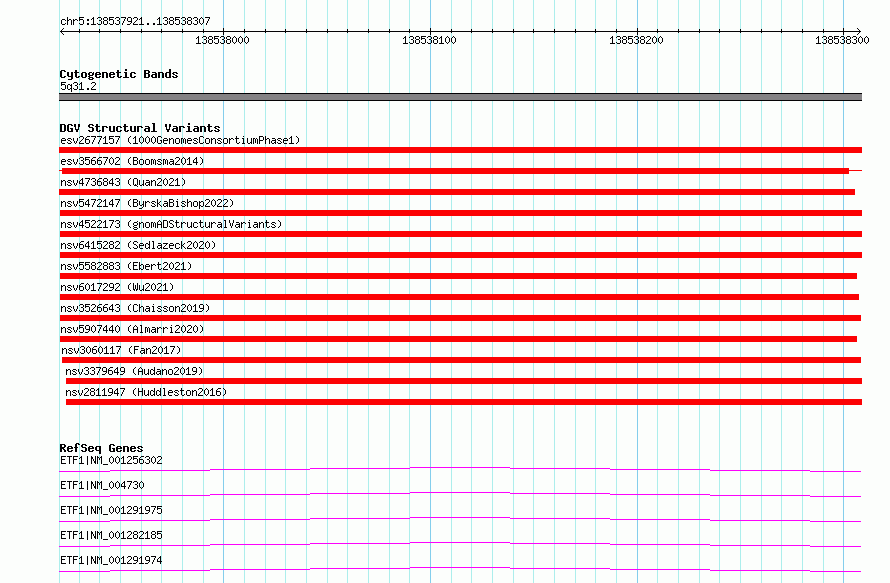This screenshot has height=583, width=890.
Task: Open variant nsv6415282 (Sedlazeck2020) label
Action: point(138,245)
